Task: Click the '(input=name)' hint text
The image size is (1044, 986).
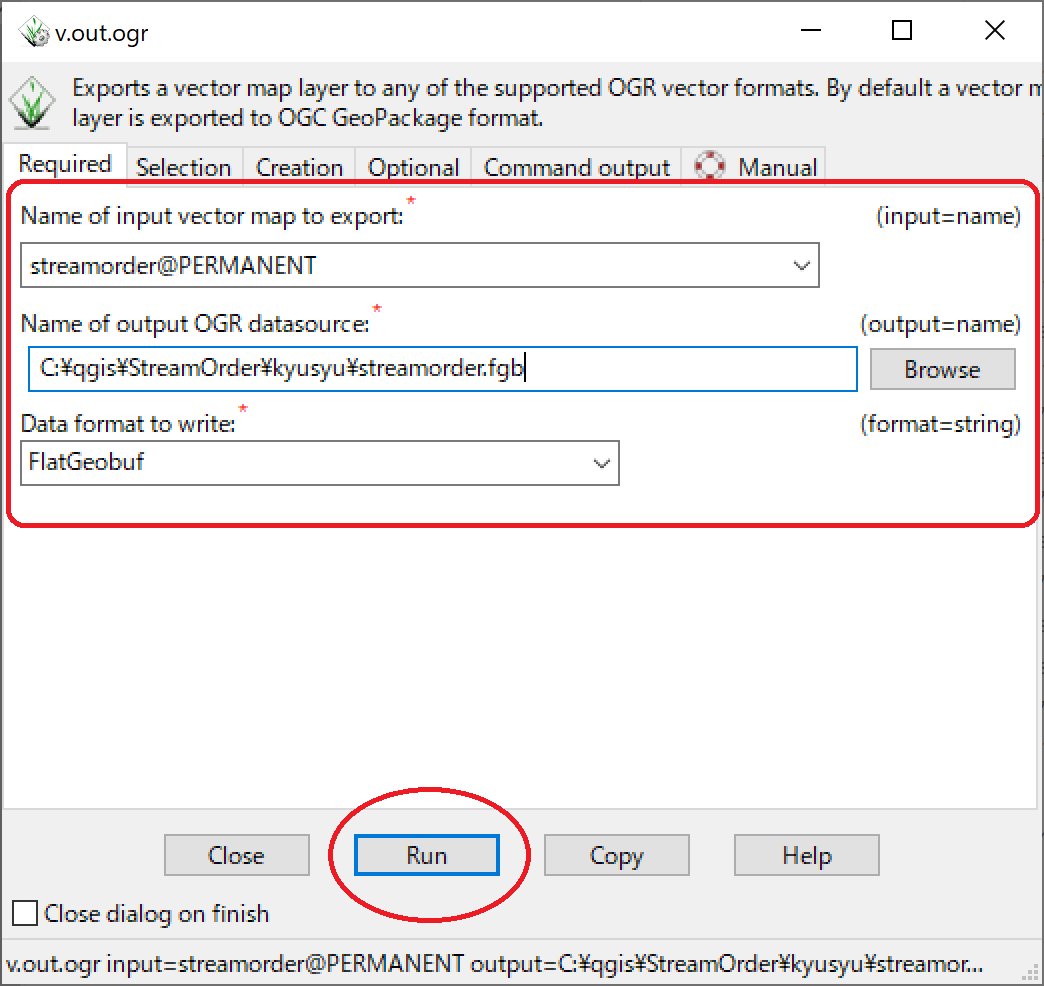Action: [948, 216]
